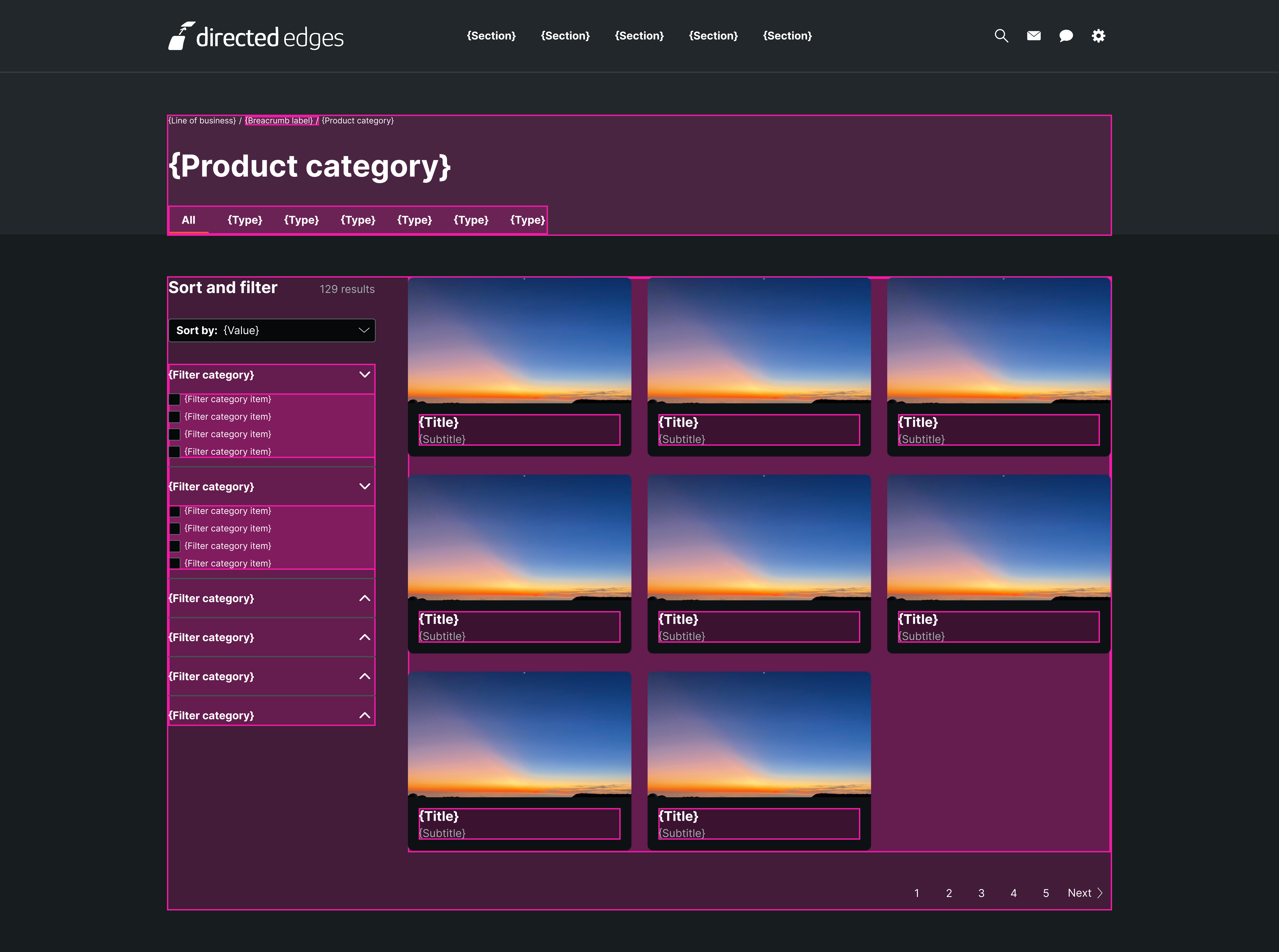The width and height of the screenshot is (1279, 952).
Task: Click the search magnifier icon in header
Action: 1001,36
